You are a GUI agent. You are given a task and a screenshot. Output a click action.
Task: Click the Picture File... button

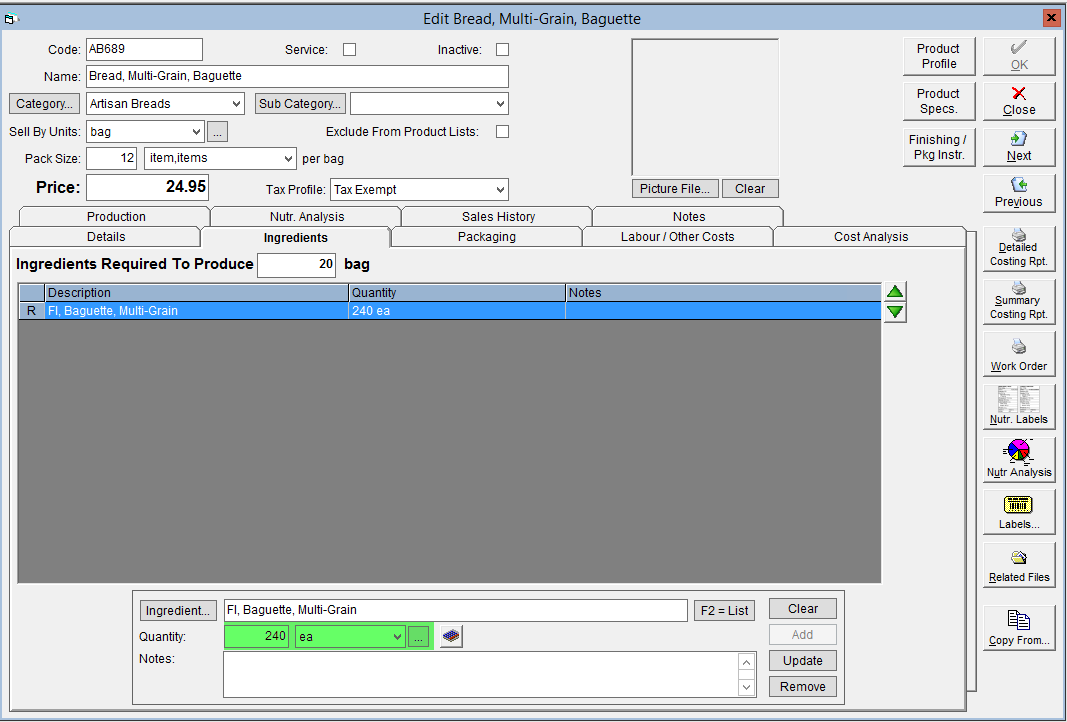[x=674, y=188]
